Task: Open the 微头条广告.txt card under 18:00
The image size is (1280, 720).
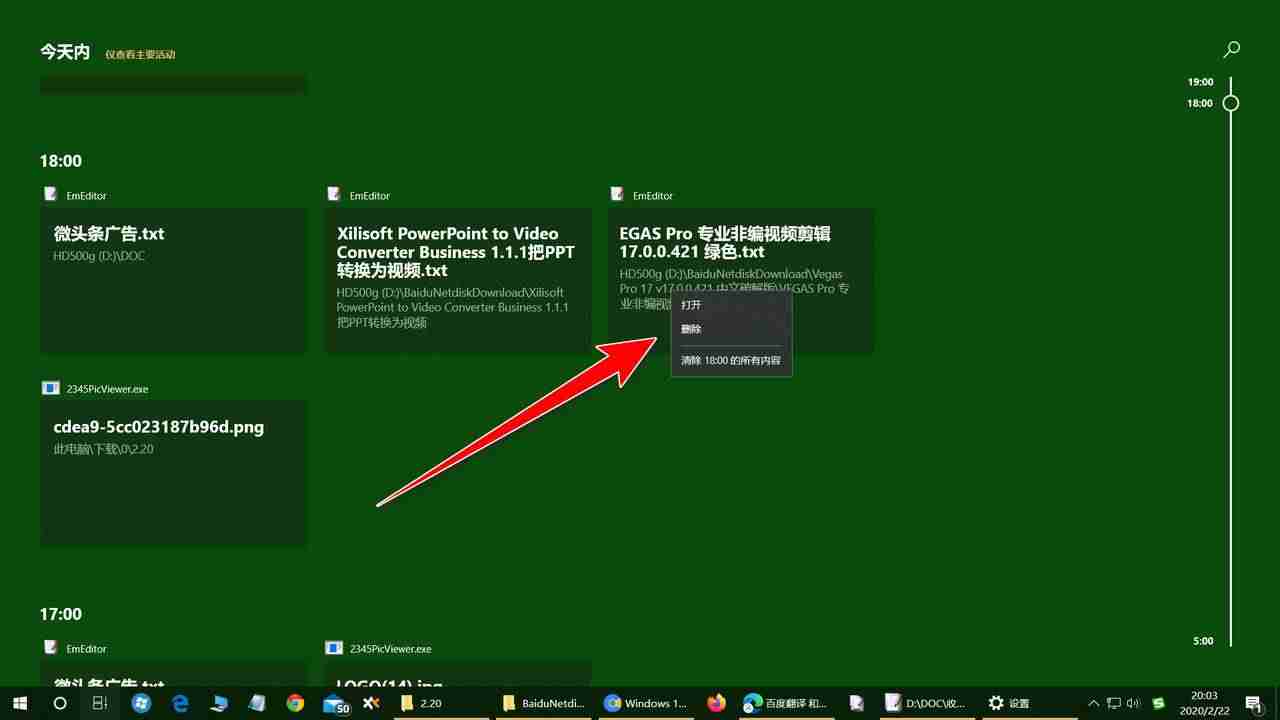Action: point(173,281)
